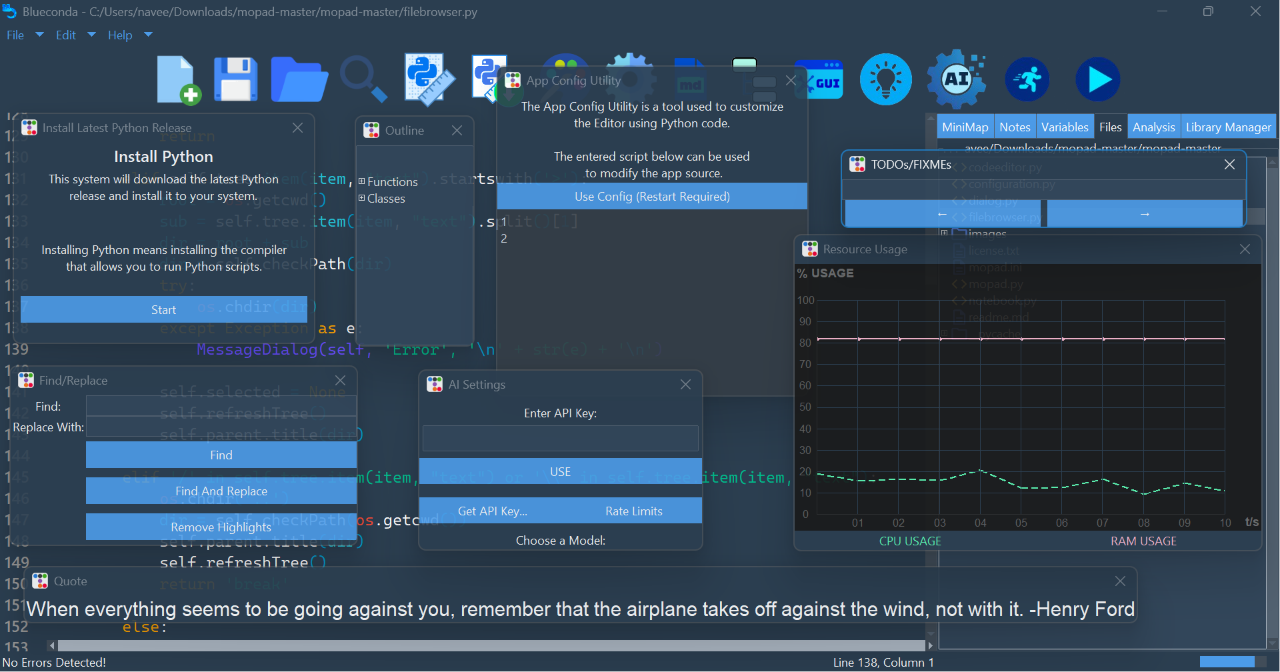This screenshot has width=1280, height=672.
Task: Close the Resource Usage window
Action: (1245, 249)
